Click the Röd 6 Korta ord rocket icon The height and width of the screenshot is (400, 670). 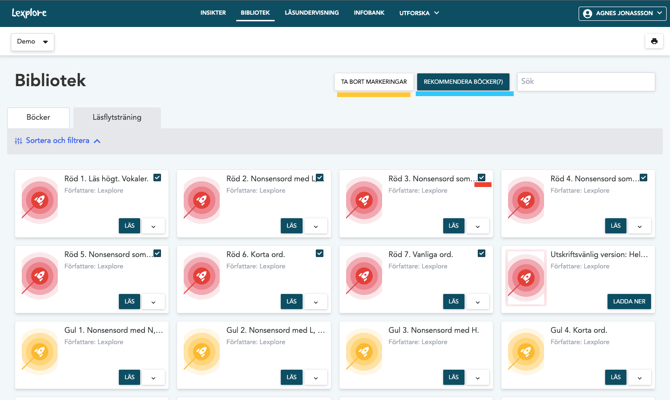[202, 276]
